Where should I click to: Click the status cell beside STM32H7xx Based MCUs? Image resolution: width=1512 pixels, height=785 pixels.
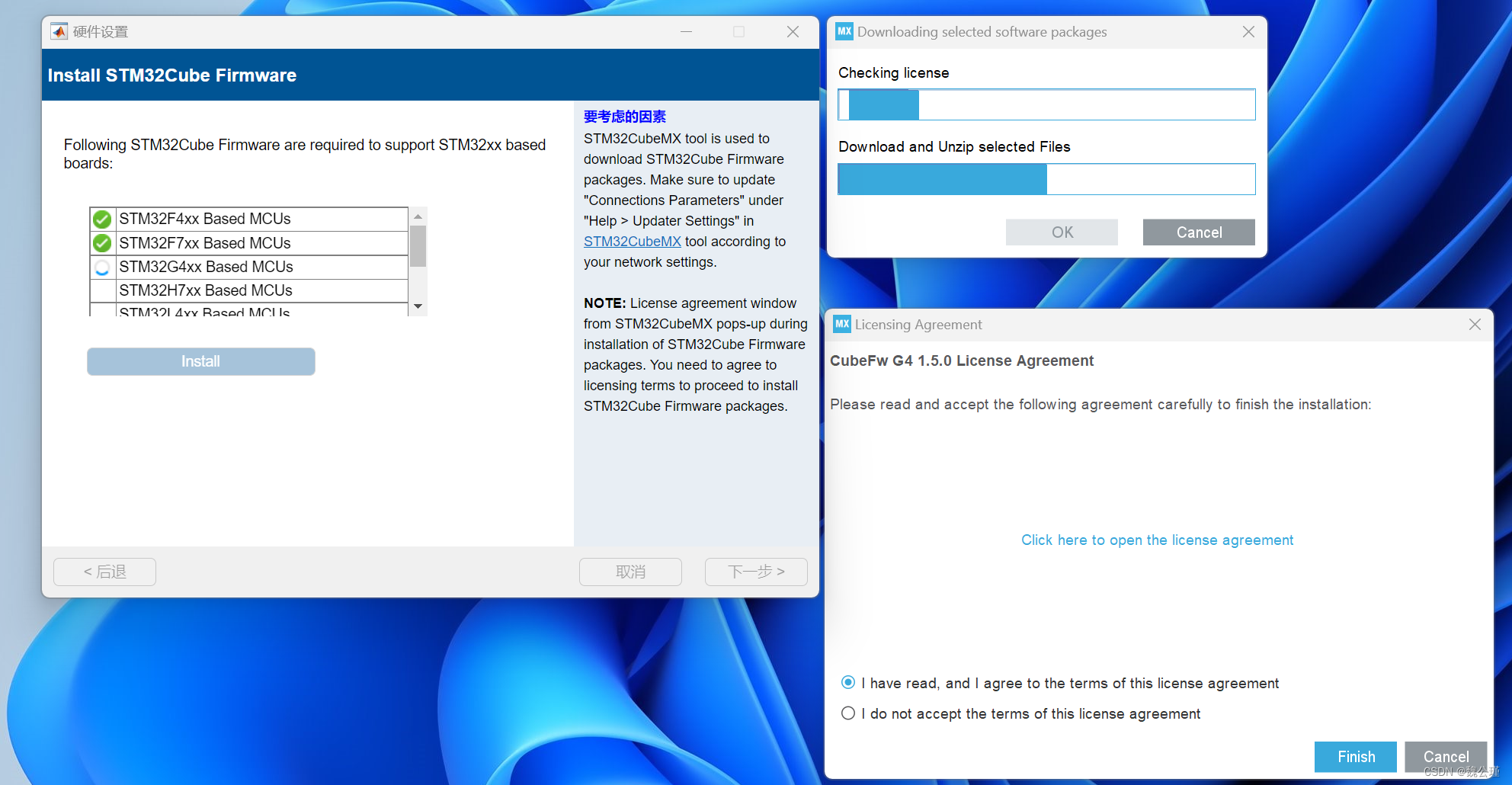click(x=103, y=290)
